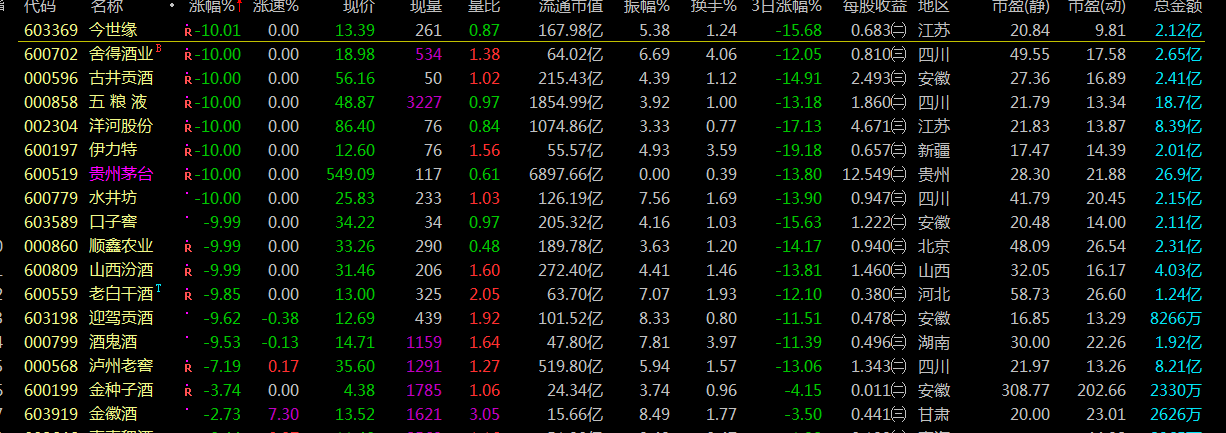The width and height of the screenshot is (1226, 433).
Task: Click the 地区 column header
Action: (x=934, y=6)
